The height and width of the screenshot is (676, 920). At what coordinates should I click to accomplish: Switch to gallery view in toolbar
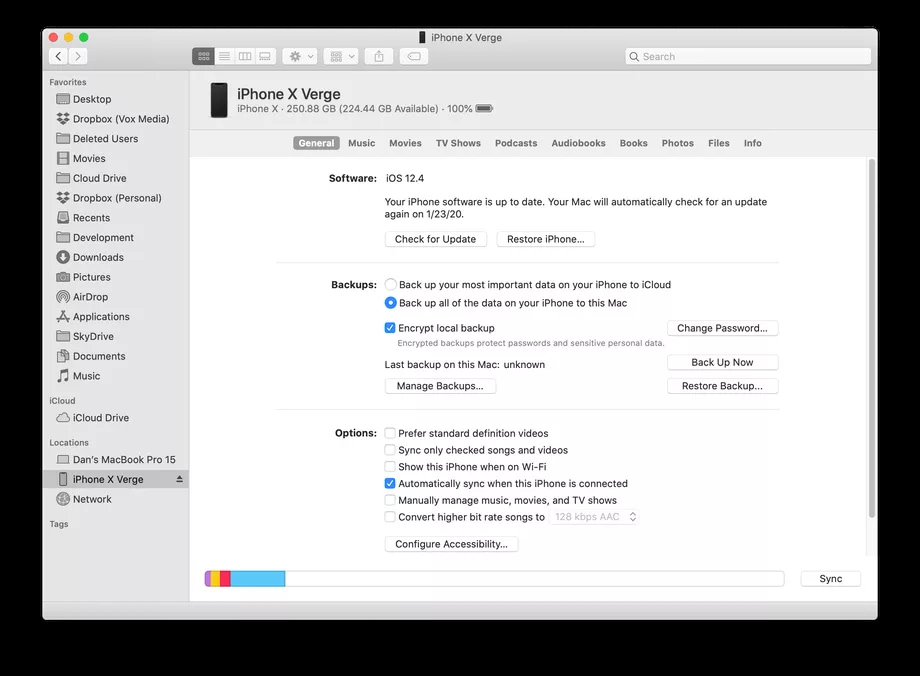pyautogui.click(x=265, y=56)
